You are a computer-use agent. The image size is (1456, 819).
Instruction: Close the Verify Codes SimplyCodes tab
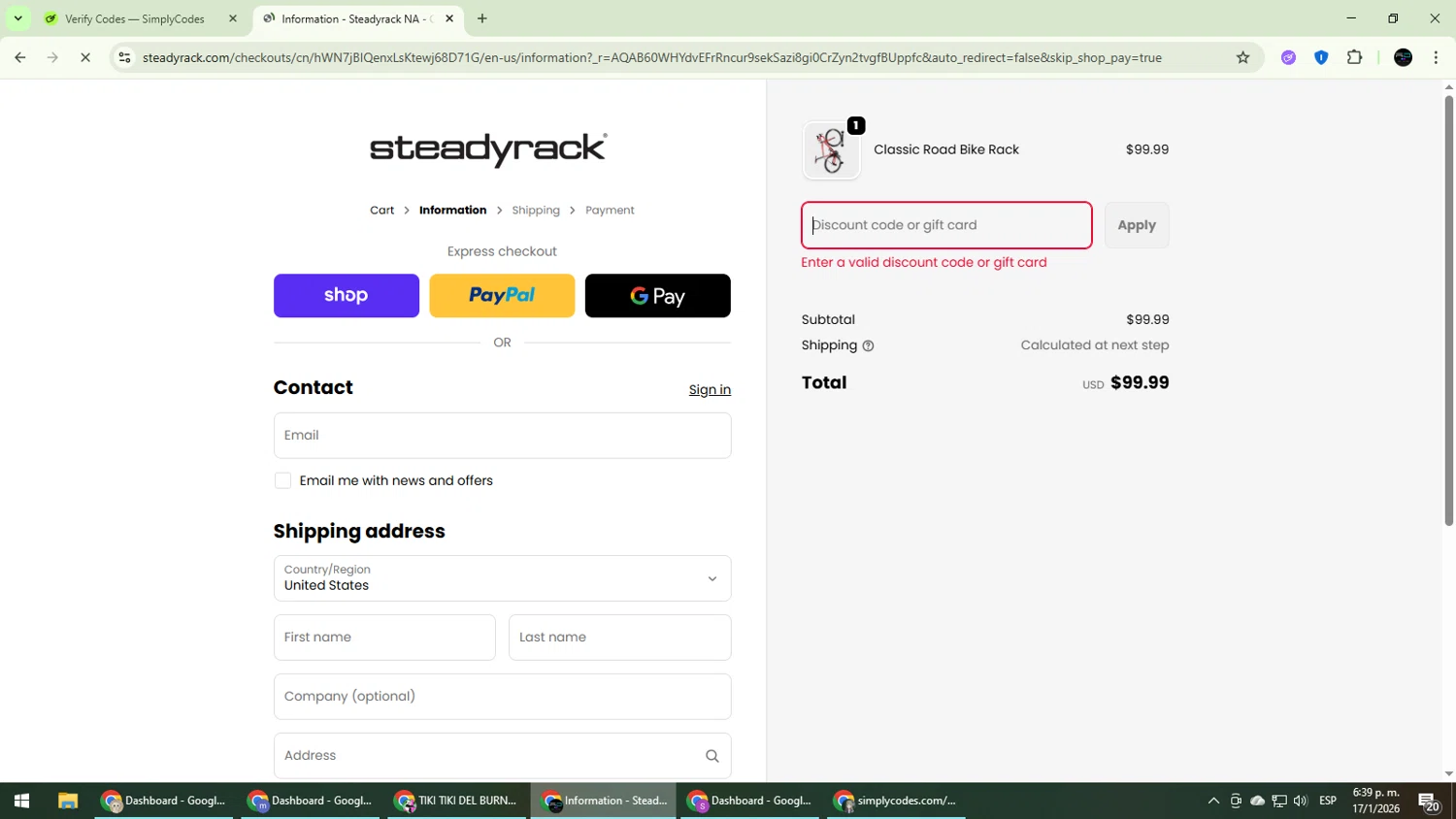(233, 18)
